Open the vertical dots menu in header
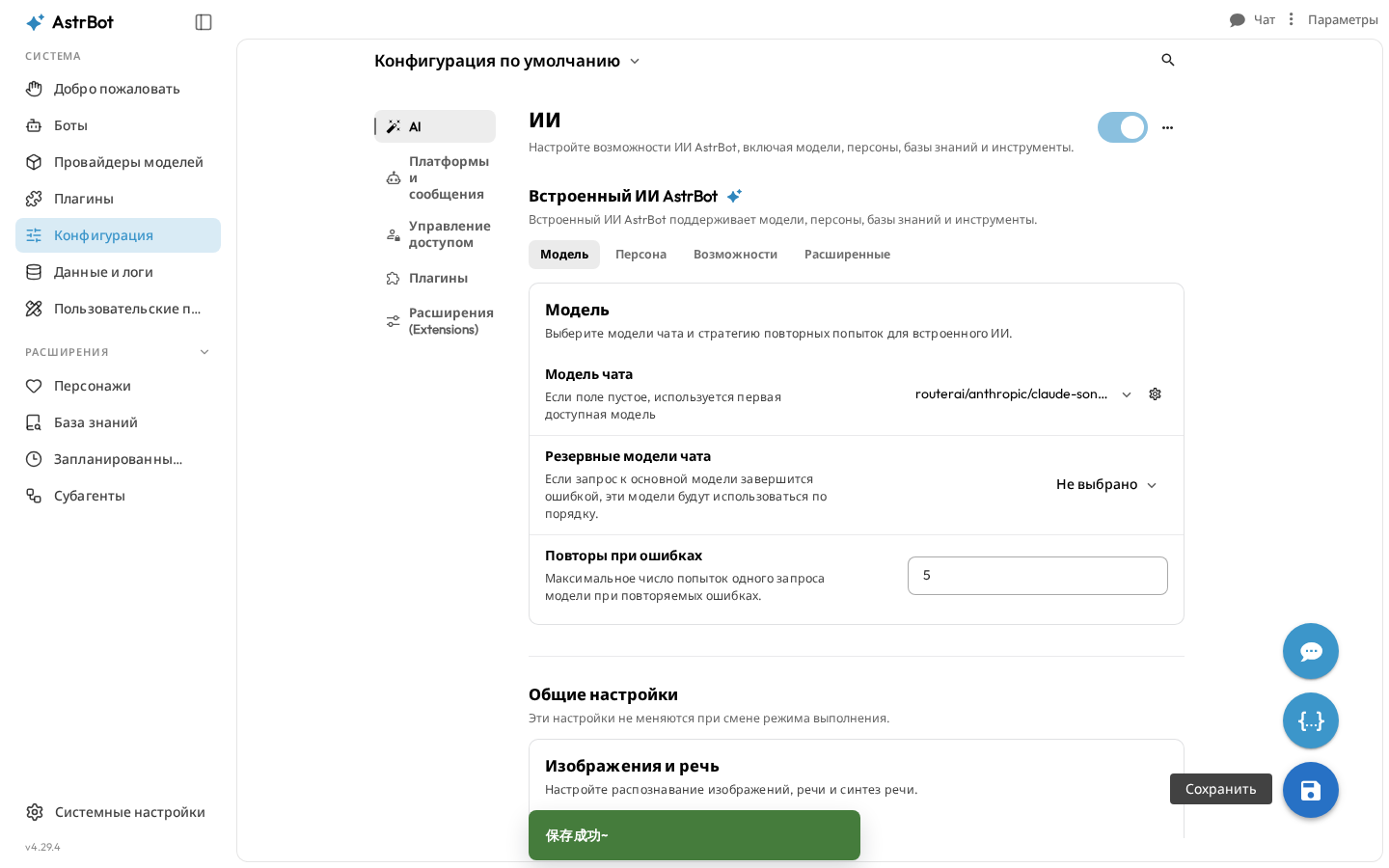The width and height of the screenshot is (1389, 868). pos(1291,19)
